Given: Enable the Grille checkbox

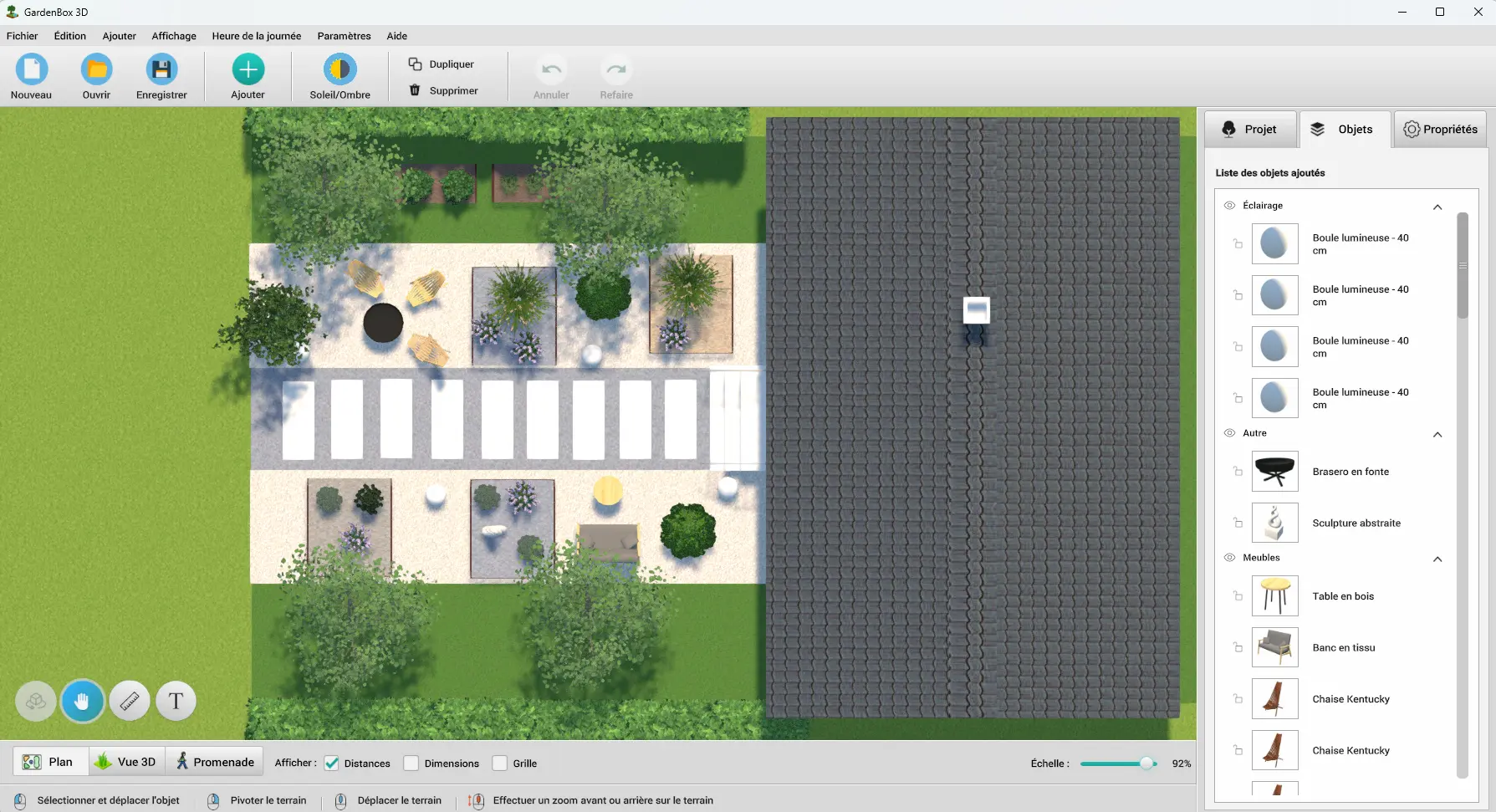Looking at the screenshot, I should pyautogui.click(x=500, y=763).
